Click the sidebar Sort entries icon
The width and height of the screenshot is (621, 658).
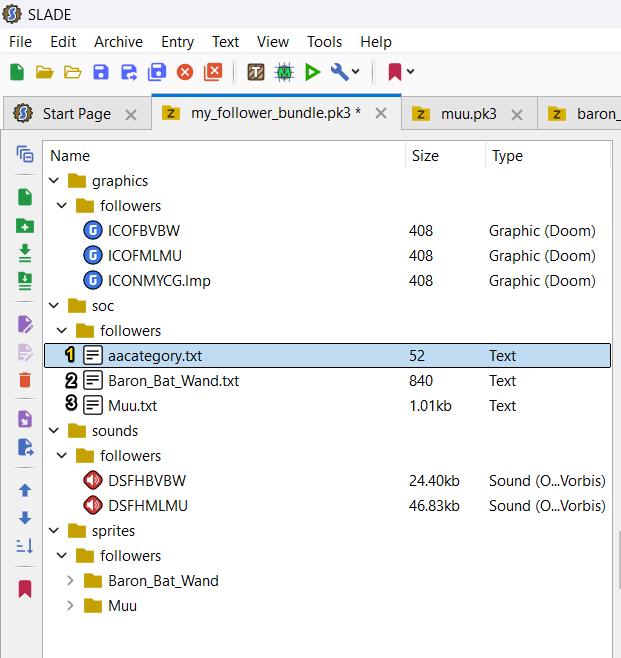[25, 546]
